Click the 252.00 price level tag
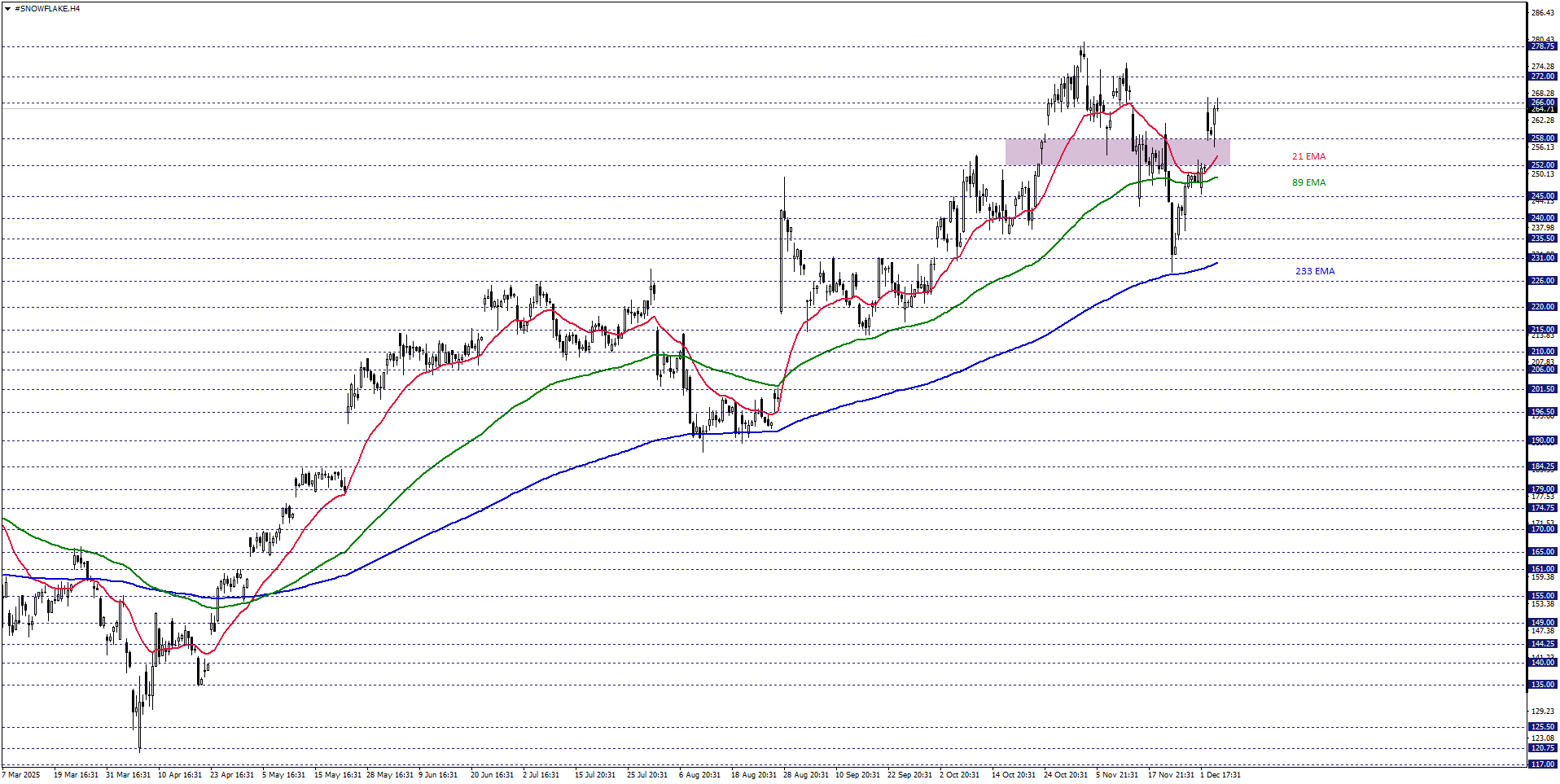The height and width of the screenshot is (784, 1560). point(1542,165)
